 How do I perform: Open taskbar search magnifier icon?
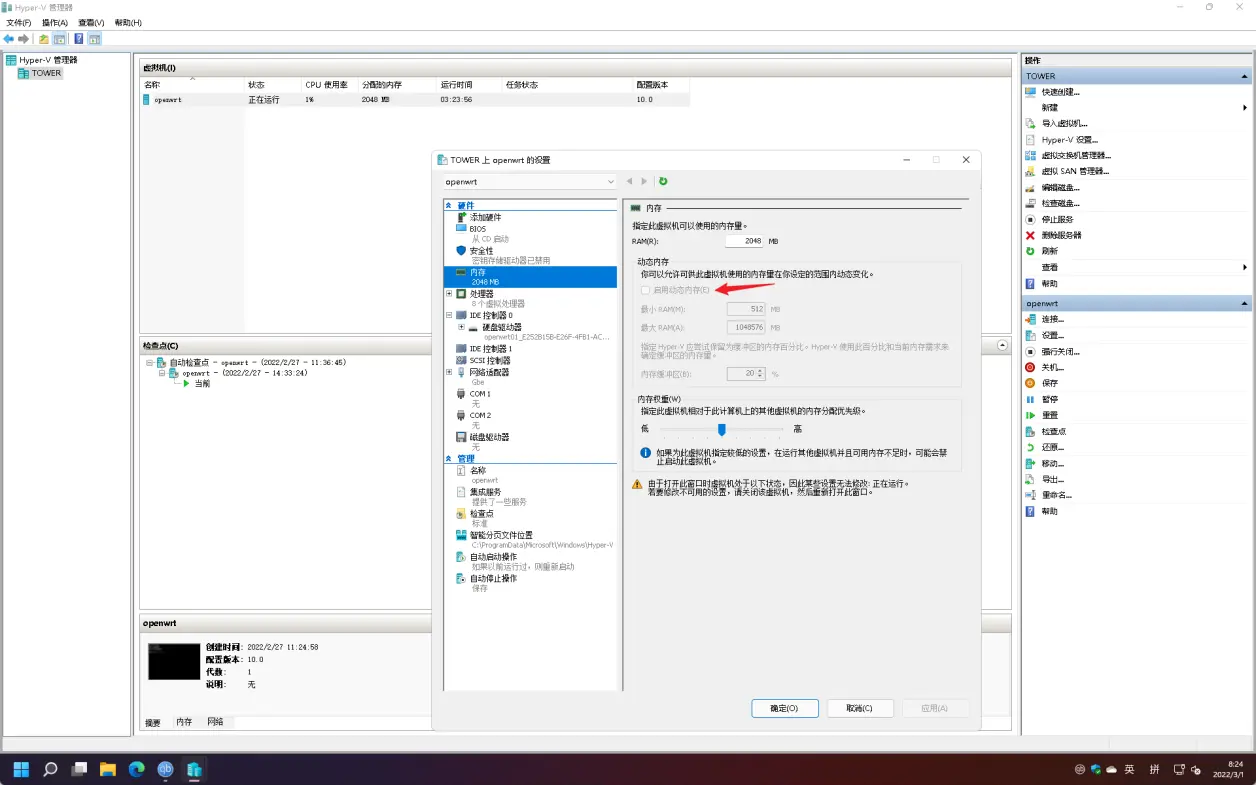[50, 769]
